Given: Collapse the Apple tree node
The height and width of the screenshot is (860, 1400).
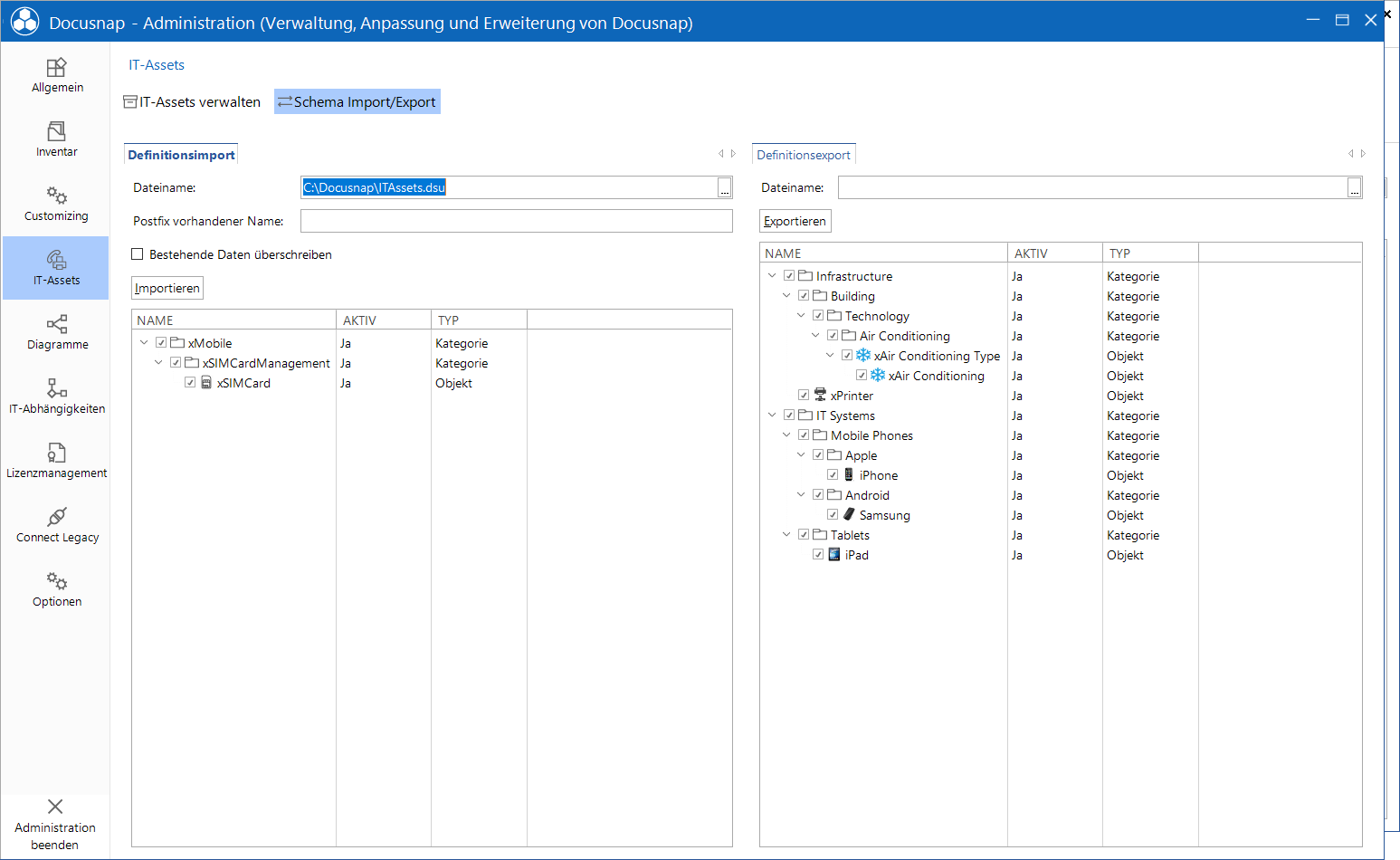Looking at the screenshot, I should pos(801,455).
